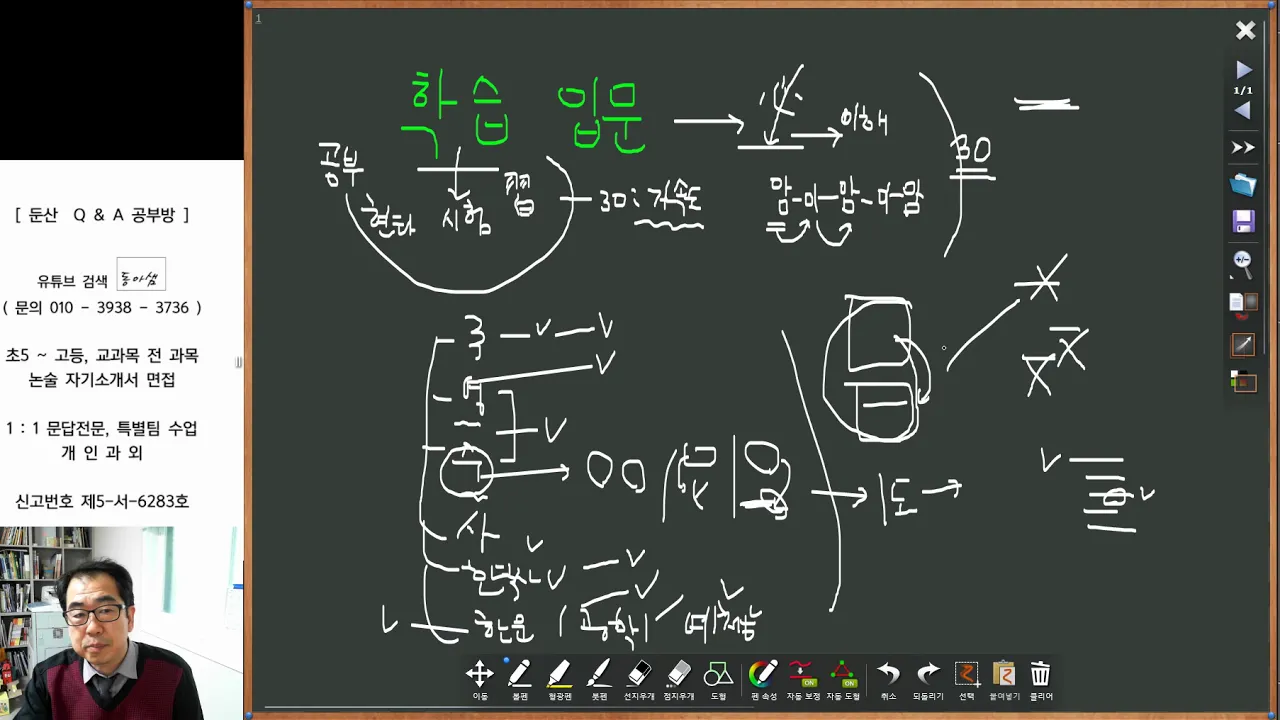Image resolution: width=1280 pixels, height=720 pixels.
Task: Click the 1/1 page indicator
Action: coord(1243,91)
